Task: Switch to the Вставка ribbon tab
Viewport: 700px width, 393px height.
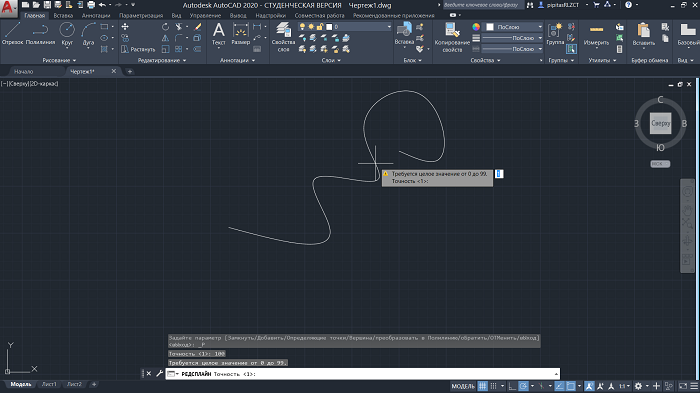Action: coord(63,15)
